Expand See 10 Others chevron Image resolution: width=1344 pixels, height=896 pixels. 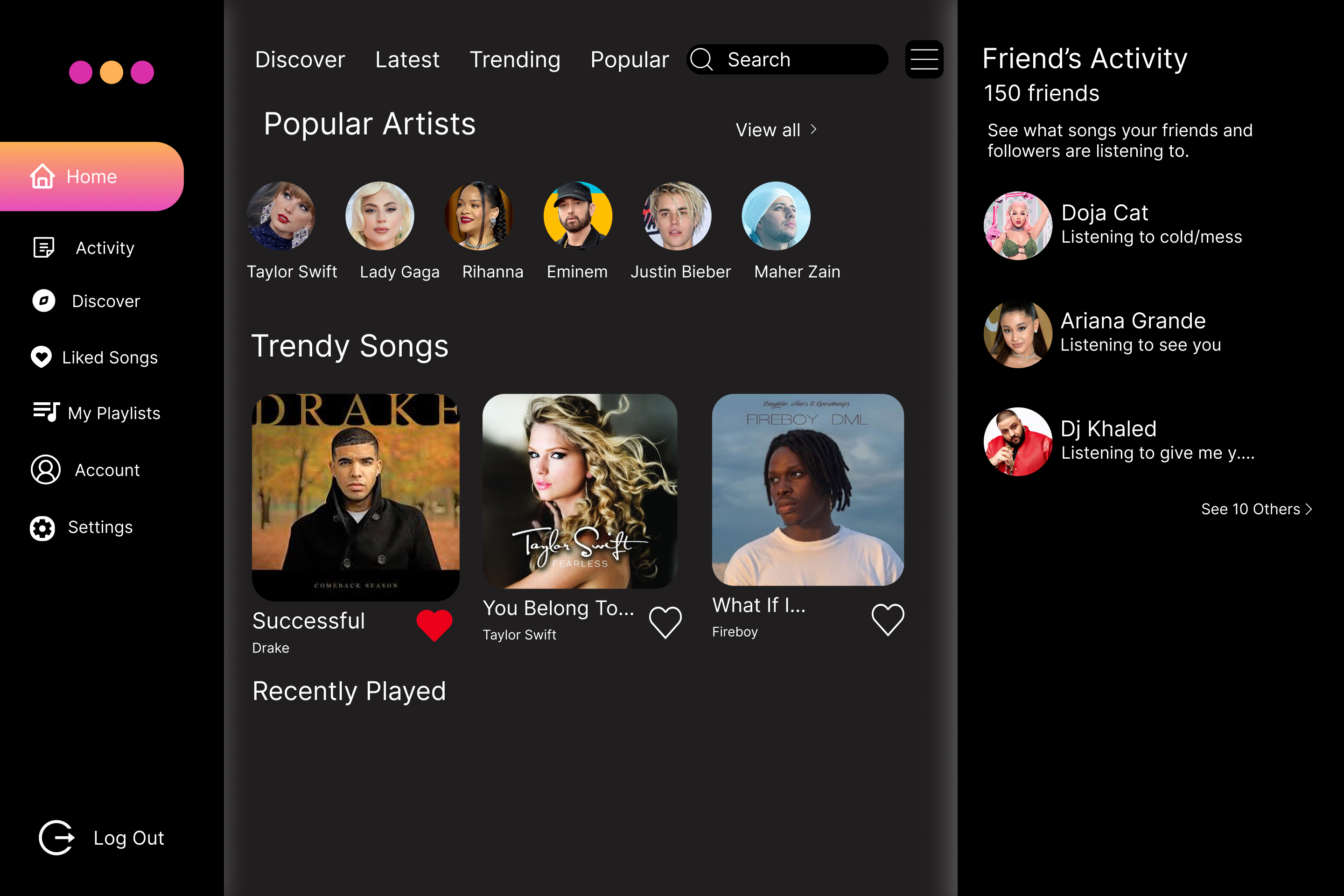tap(1309, 509)
